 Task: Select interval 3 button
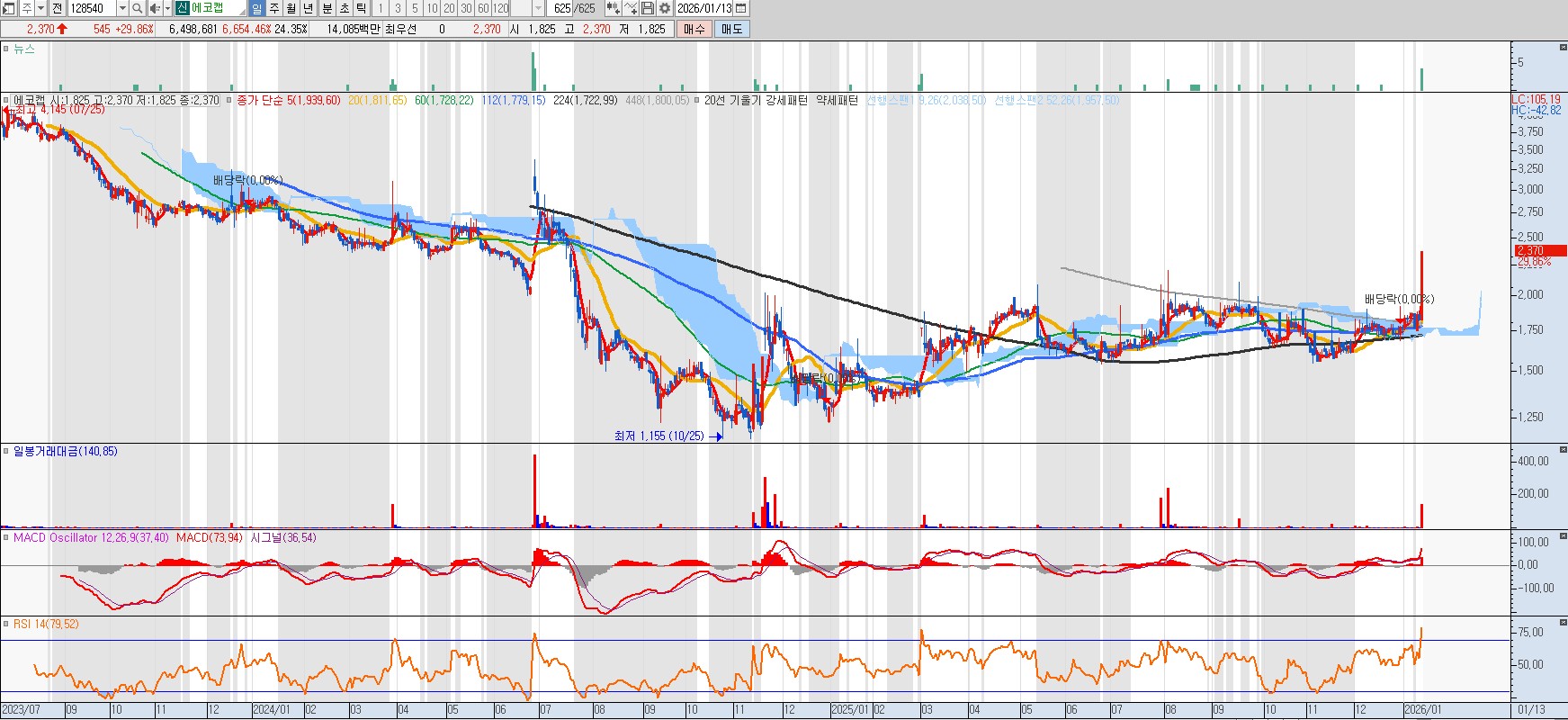[x=398, y=8]
